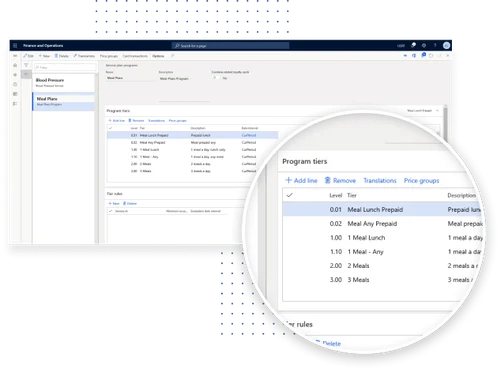Click the Search for a page field
Image resolution: width=500 pixels, height=371 pixels.
pos(231,46)
